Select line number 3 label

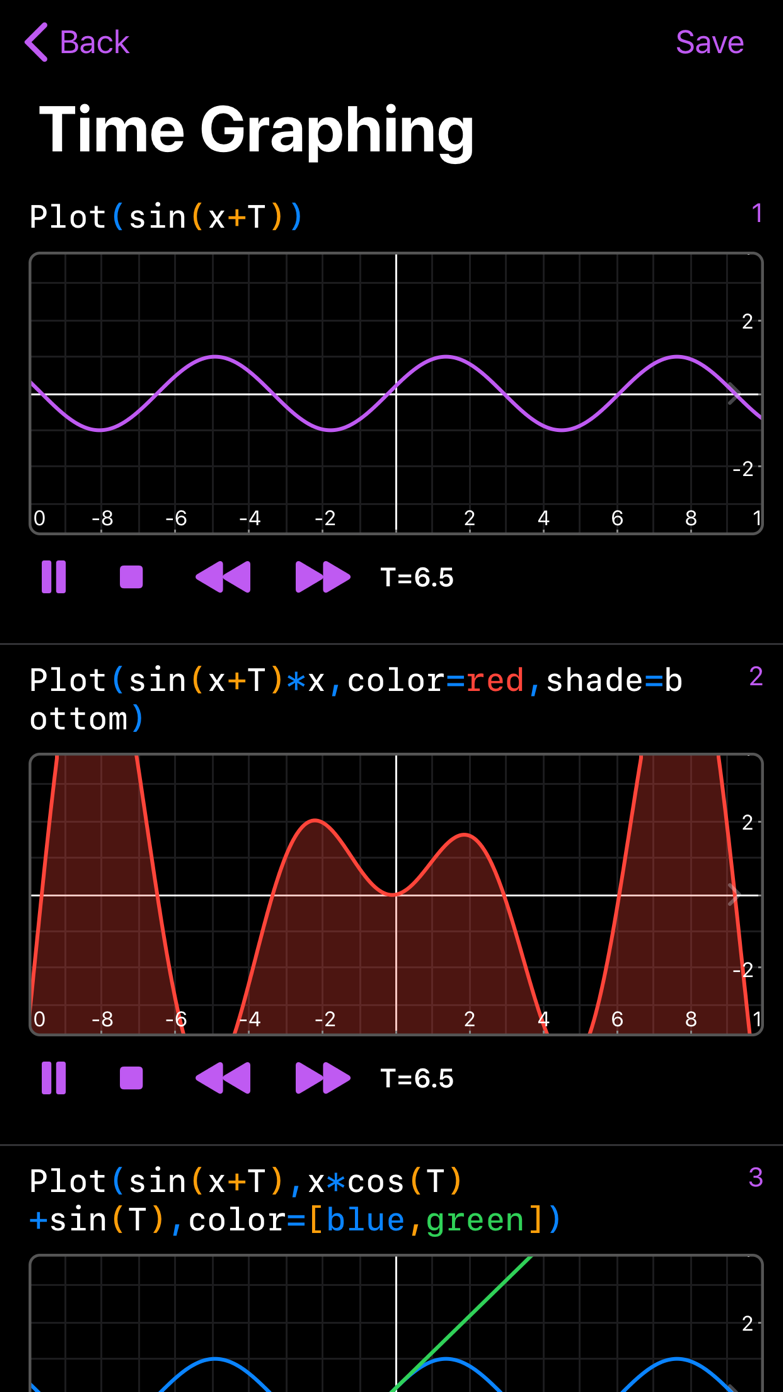point(756,1177)
